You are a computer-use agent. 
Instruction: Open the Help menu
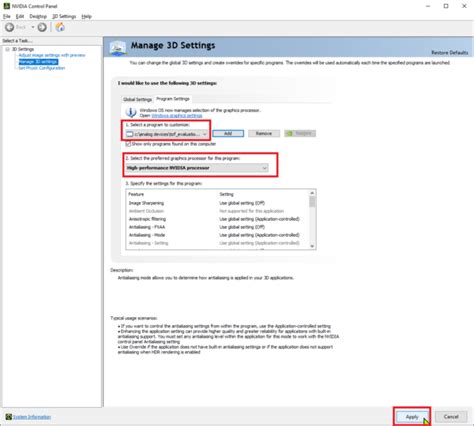pos(86,16)
